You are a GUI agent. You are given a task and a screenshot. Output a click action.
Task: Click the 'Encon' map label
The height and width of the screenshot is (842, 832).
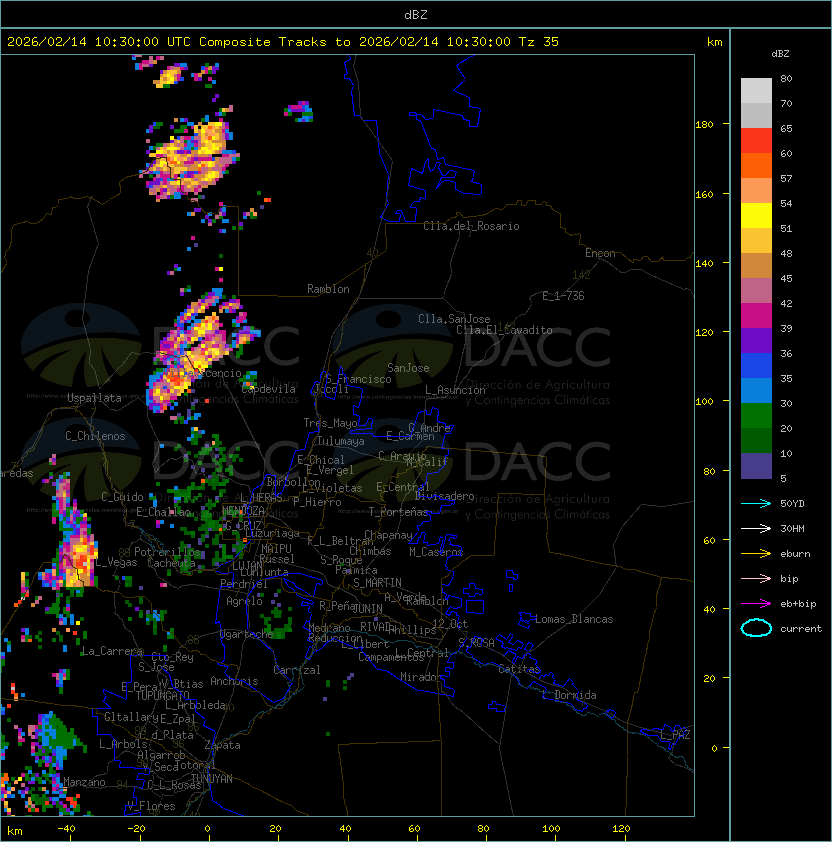[600, 253]
